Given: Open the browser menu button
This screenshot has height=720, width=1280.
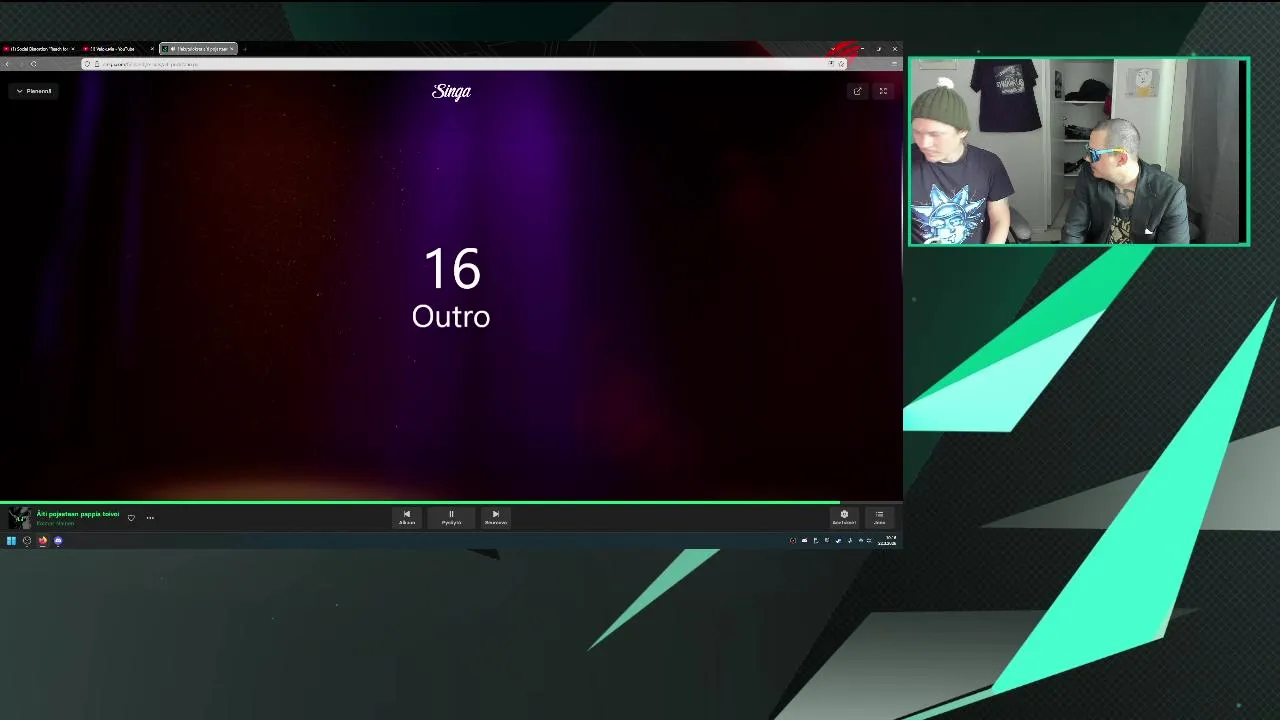Looking at the screenshot, I should [x=894, y=64].
